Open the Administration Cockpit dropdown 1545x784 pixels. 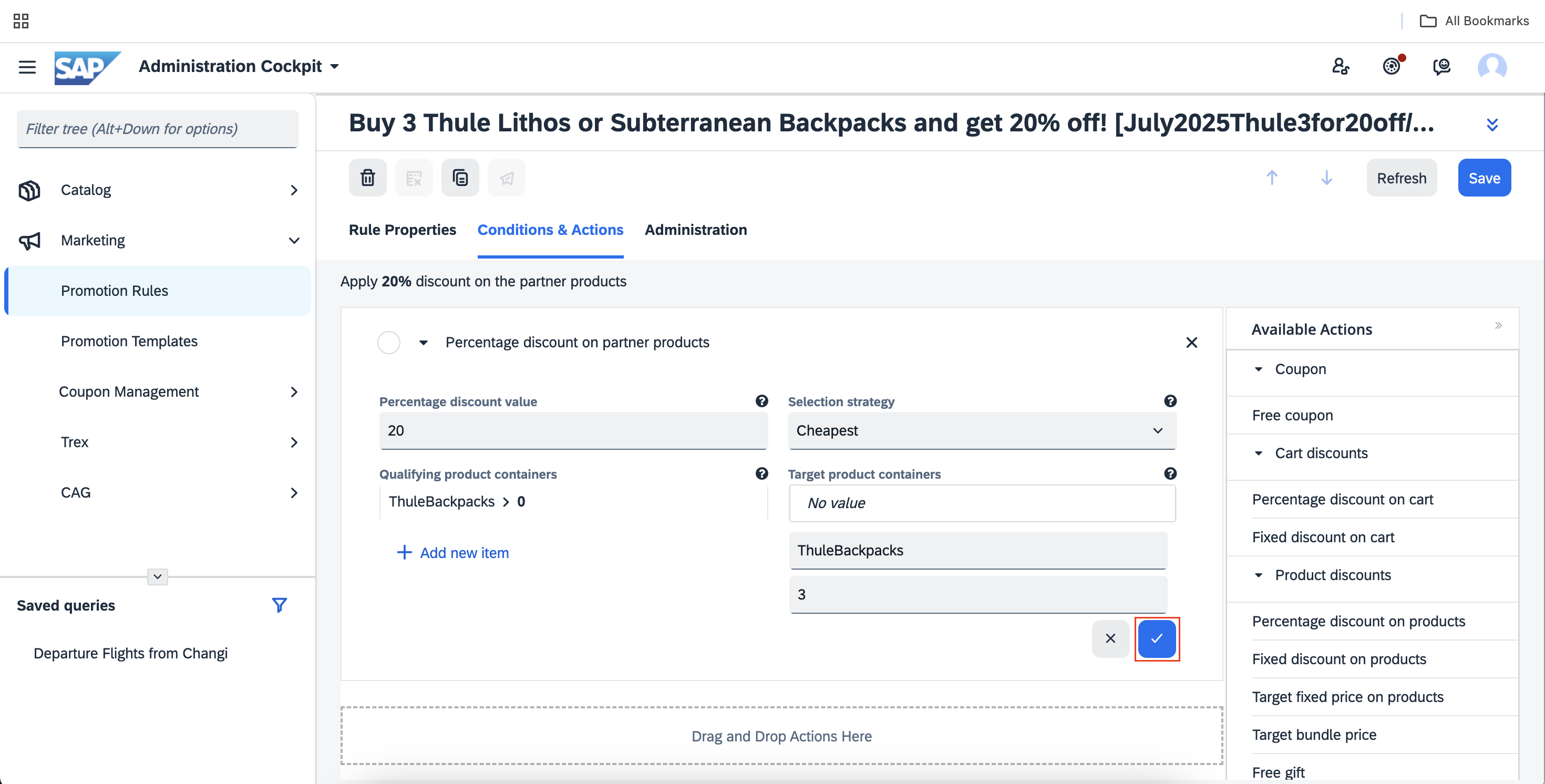(x=335, y=67)
